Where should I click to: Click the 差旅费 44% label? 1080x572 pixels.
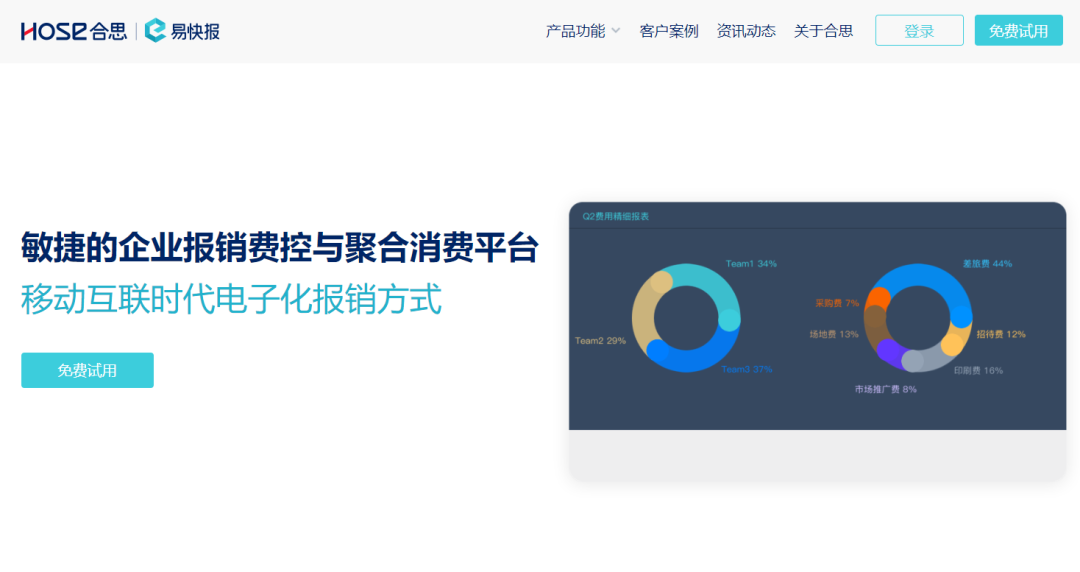tap(987, 264)
